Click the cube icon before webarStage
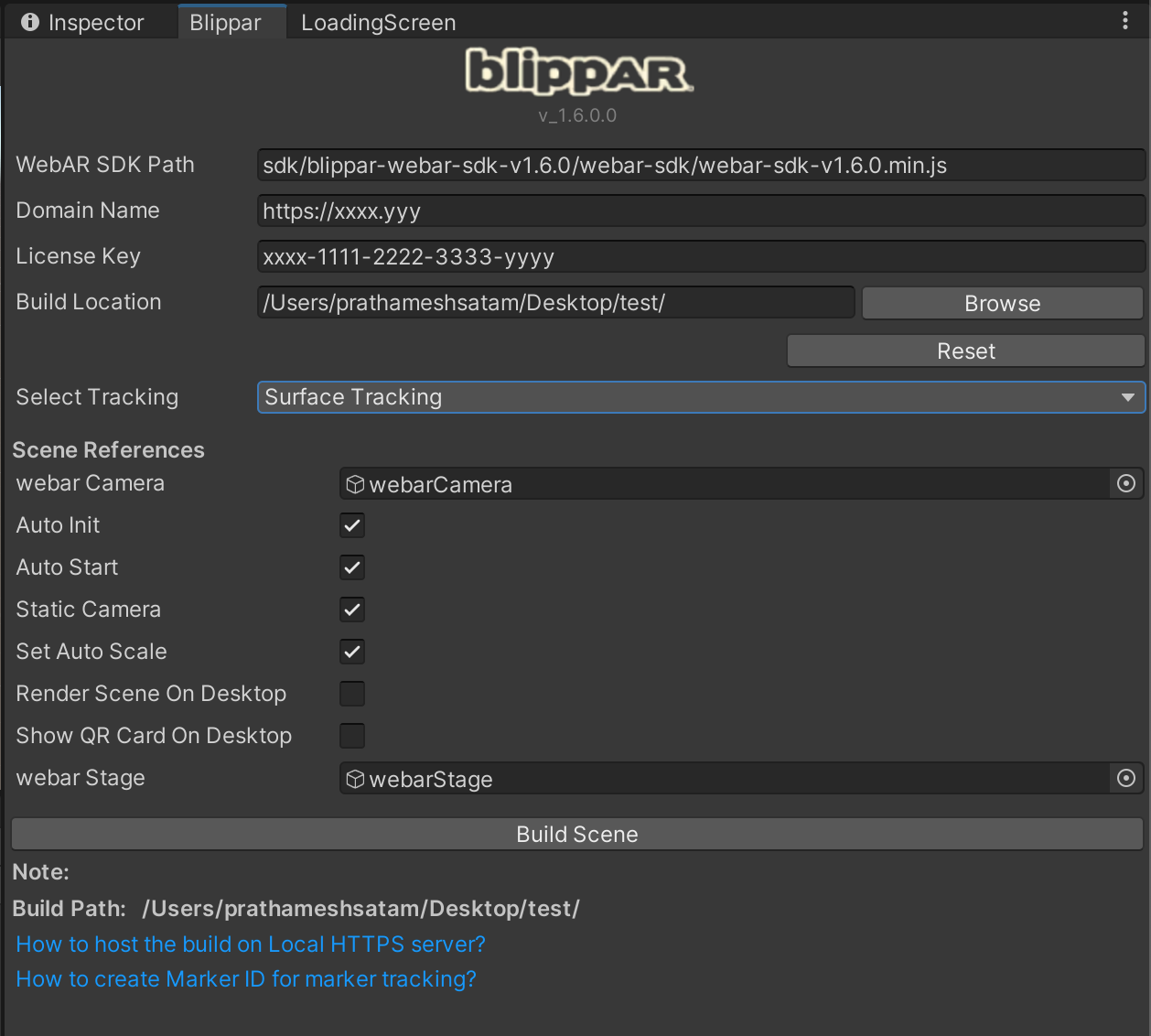 pos(355,779)
